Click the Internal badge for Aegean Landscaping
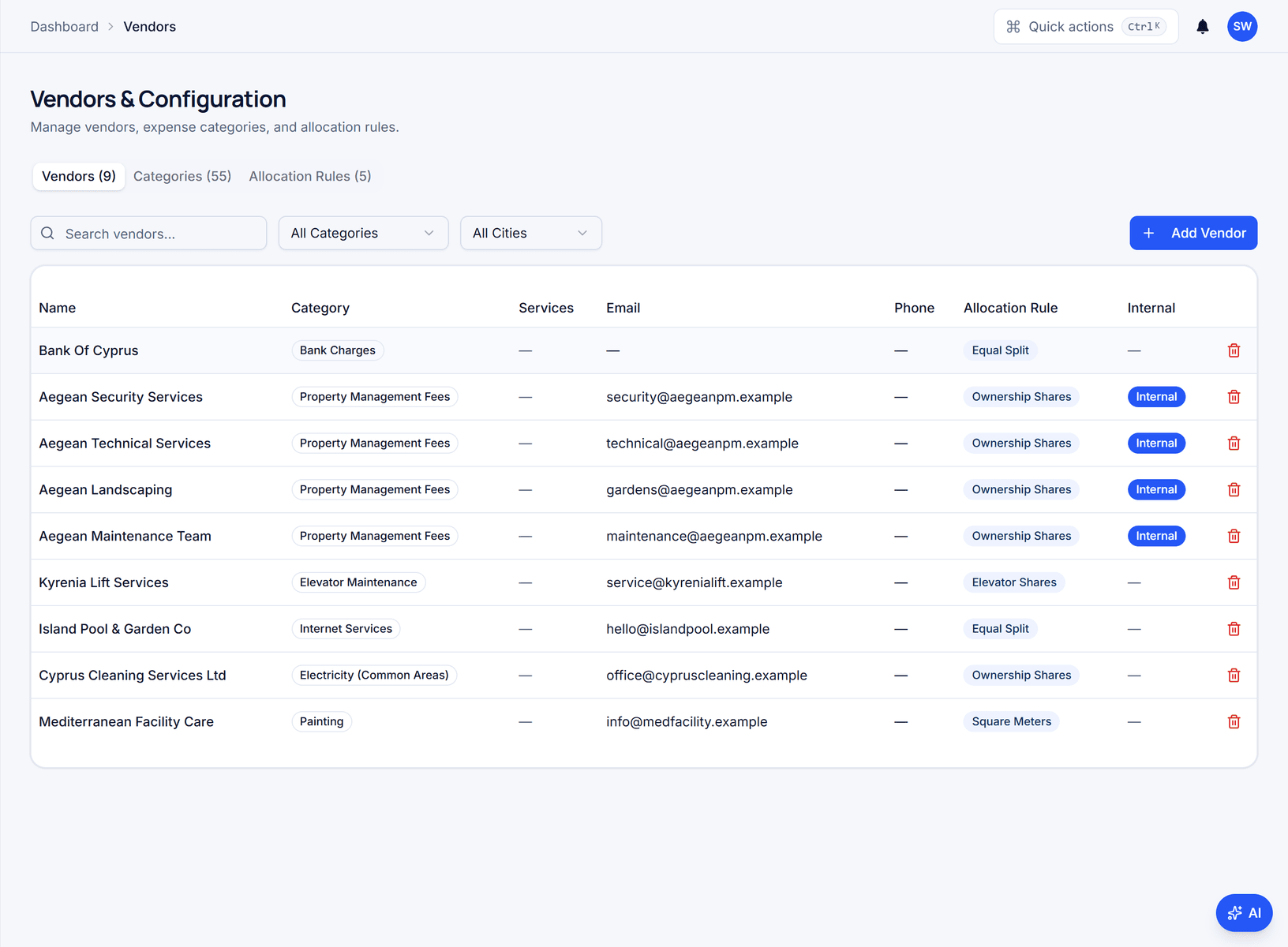 (x=1156, y=490)
